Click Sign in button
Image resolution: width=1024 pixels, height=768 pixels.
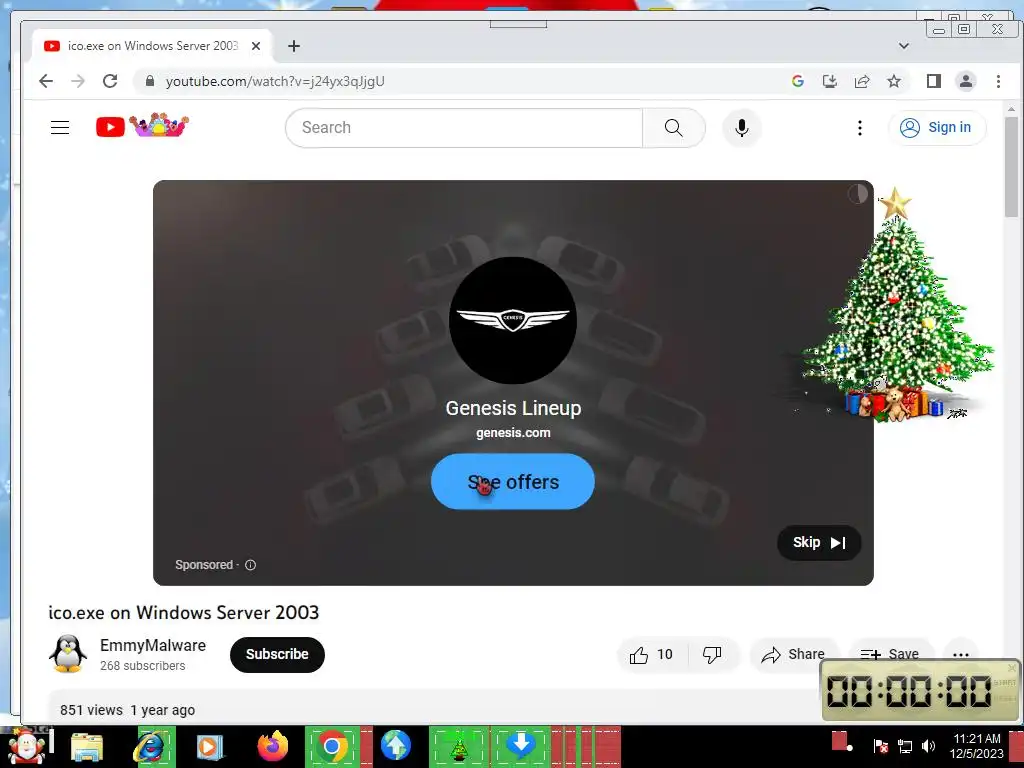pos(936,127)
